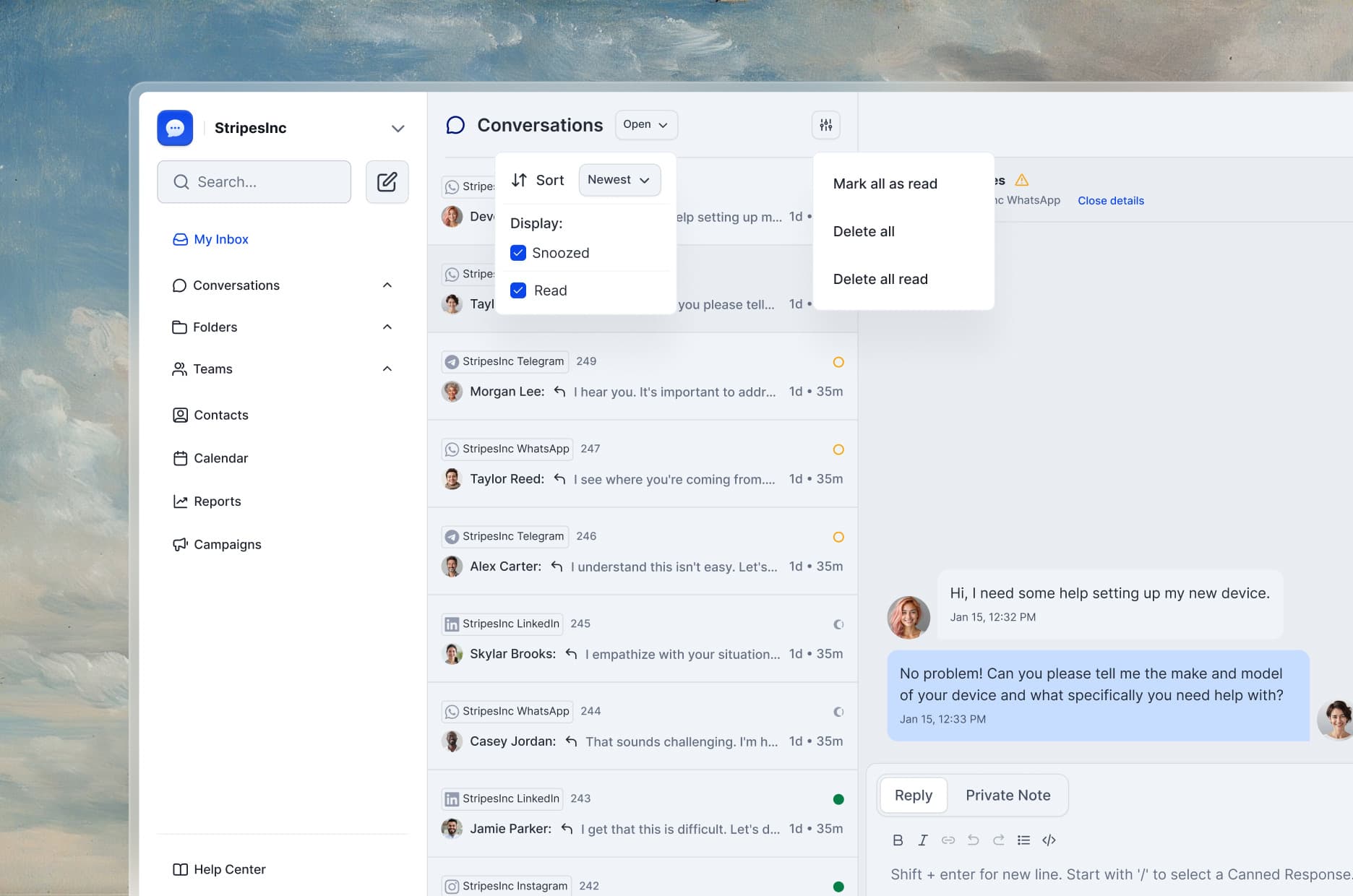Open the Help Center
Viewport: 1353px width, 896px height.
(x=220, y=869)
